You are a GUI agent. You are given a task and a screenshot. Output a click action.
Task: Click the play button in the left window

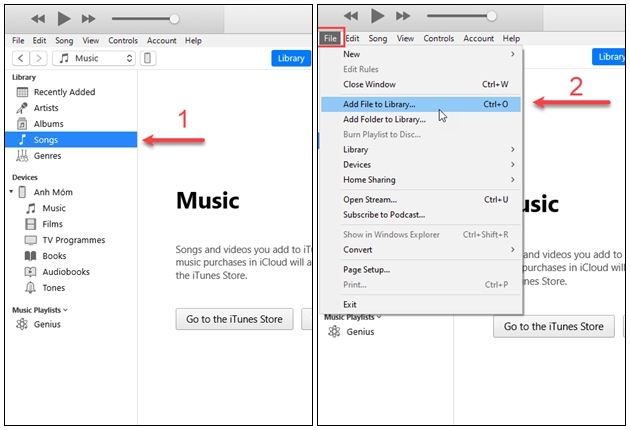click(x=64, y=18)
